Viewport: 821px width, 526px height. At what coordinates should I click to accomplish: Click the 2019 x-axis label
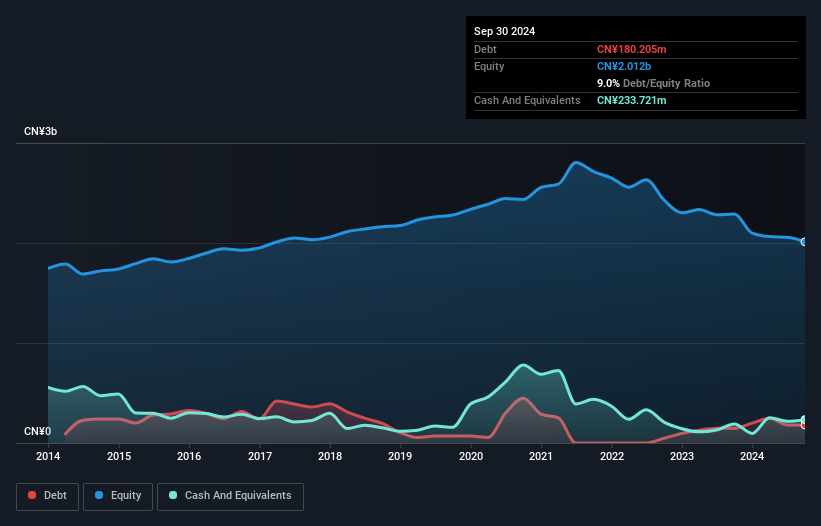(x=400, y=456)
